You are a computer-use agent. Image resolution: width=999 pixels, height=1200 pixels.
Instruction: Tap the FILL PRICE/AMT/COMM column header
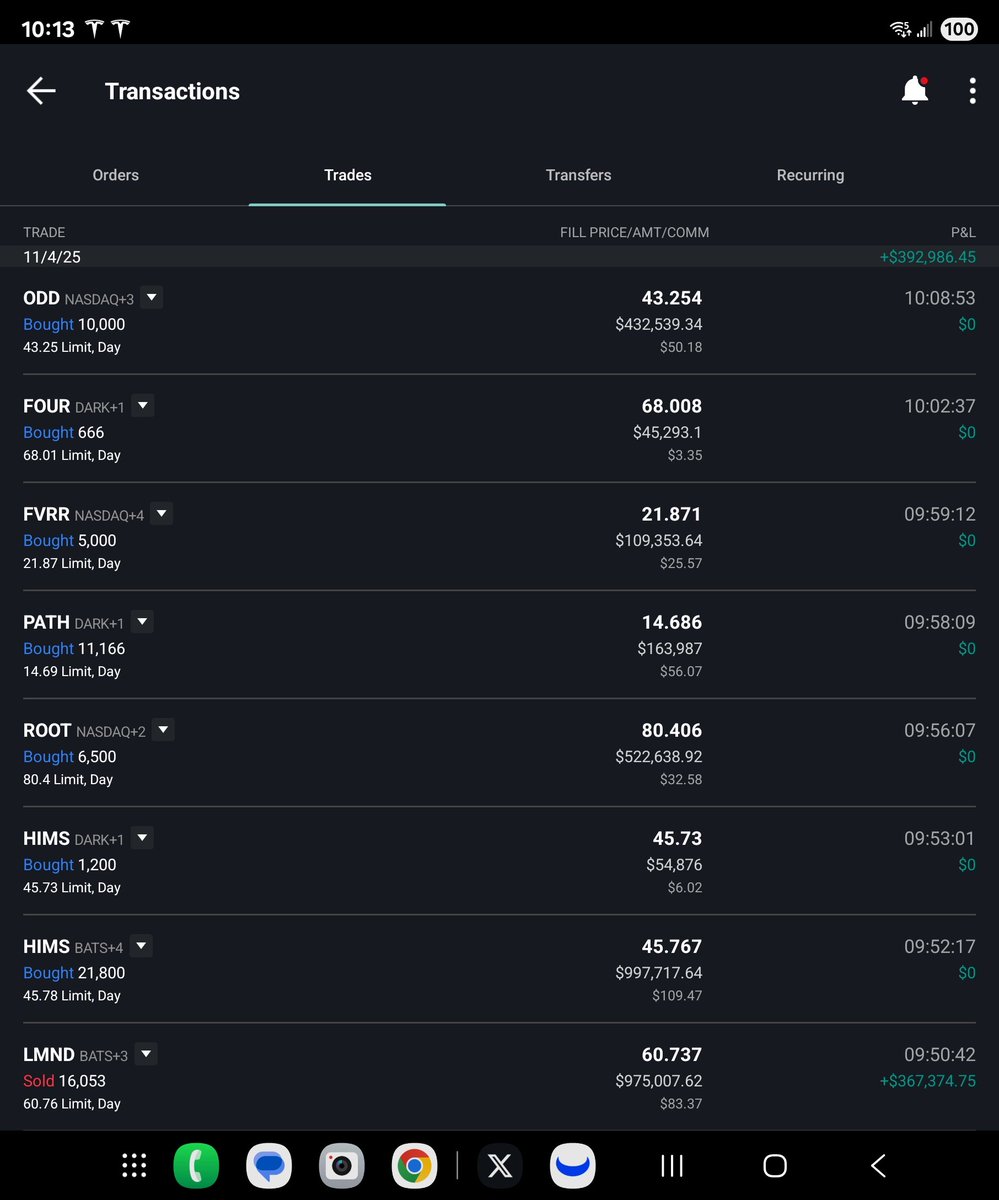tap(634, 232)
